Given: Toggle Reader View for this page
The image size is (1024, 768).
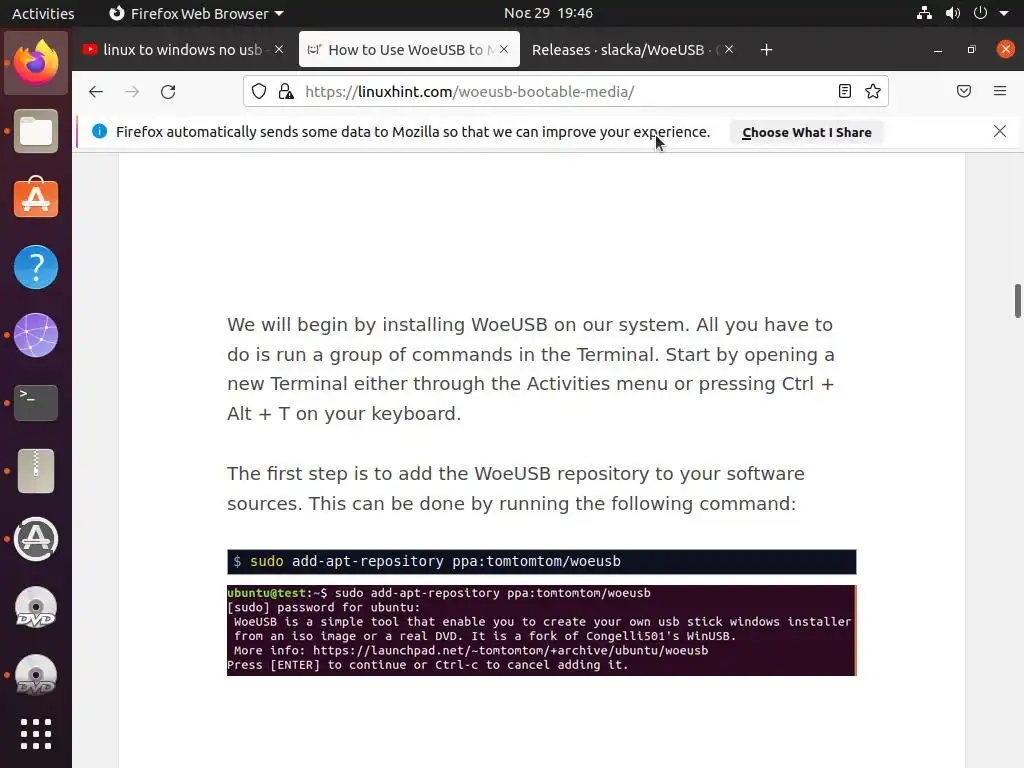Looking at the screenshot, I should (x=844, y=91).
